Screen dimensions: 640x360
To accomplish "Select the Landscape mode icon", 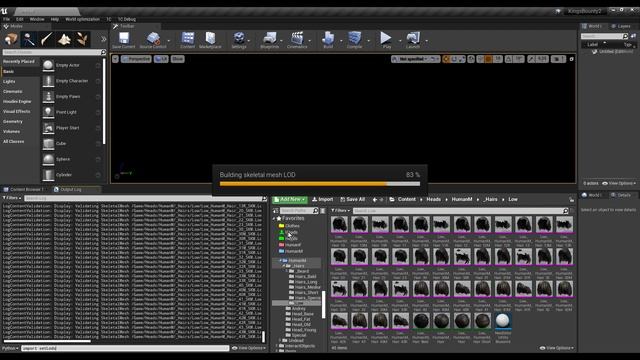I will pyautogui.click(x=64, y=39).
